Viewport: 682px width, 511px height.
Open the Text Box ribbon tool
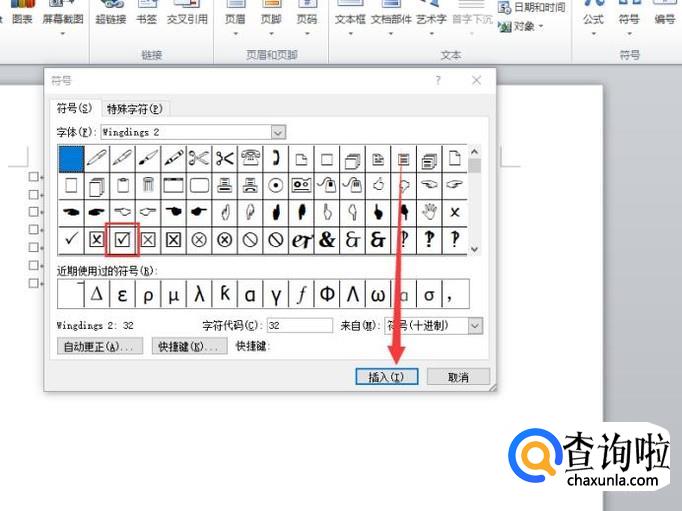(x=350, y=17)
